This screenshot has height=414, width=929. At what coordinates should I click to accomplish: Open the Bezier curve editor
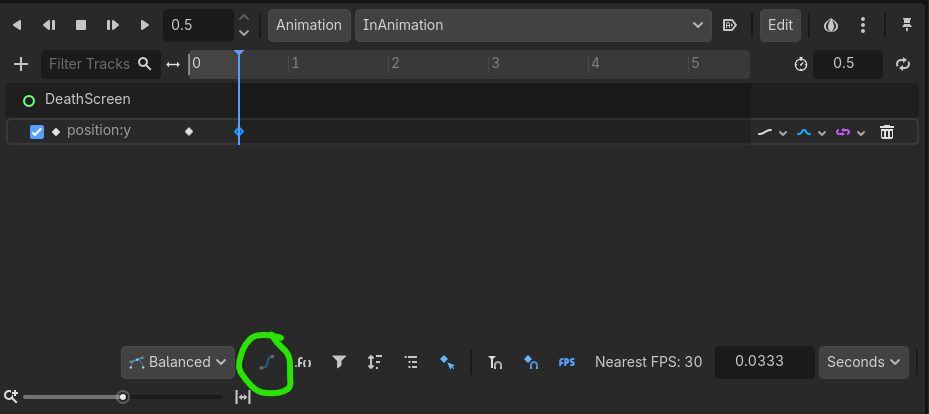265,362
